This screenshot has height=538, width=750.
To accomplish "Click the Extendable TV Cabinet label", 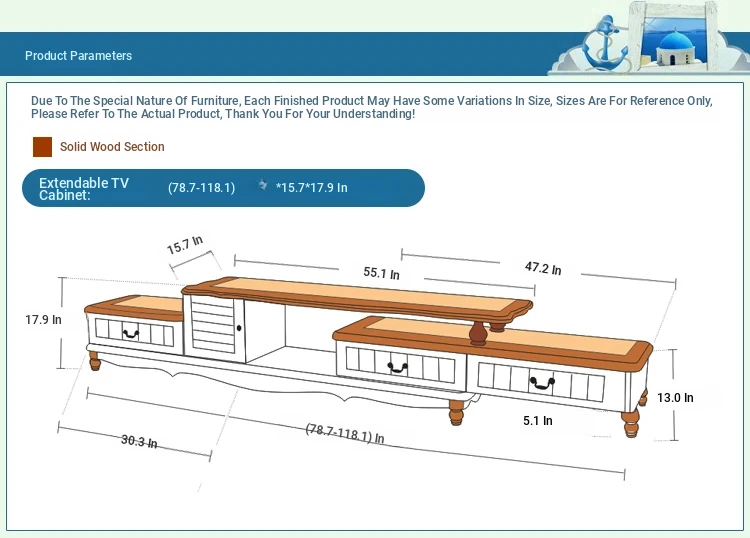I will (x=84, y=188).
